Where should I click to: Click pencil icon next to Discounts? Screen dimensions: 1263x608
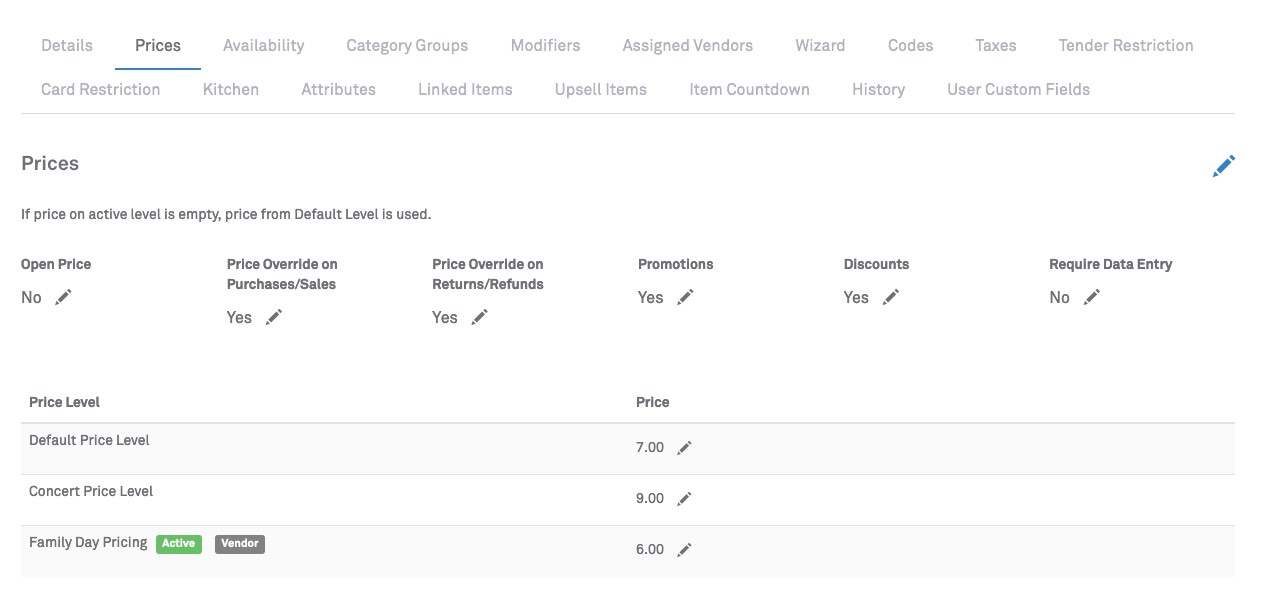pyautogui.click(x=891, y=297)
